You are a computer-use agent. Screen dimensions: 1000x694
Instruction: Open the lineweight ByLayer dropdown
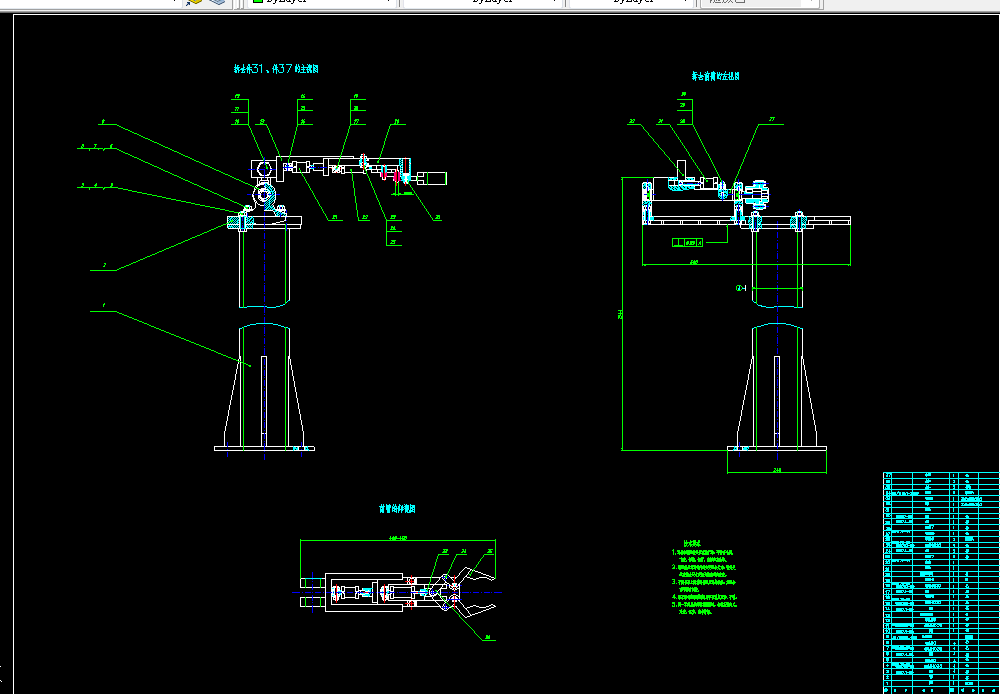[x=631, y=2]
